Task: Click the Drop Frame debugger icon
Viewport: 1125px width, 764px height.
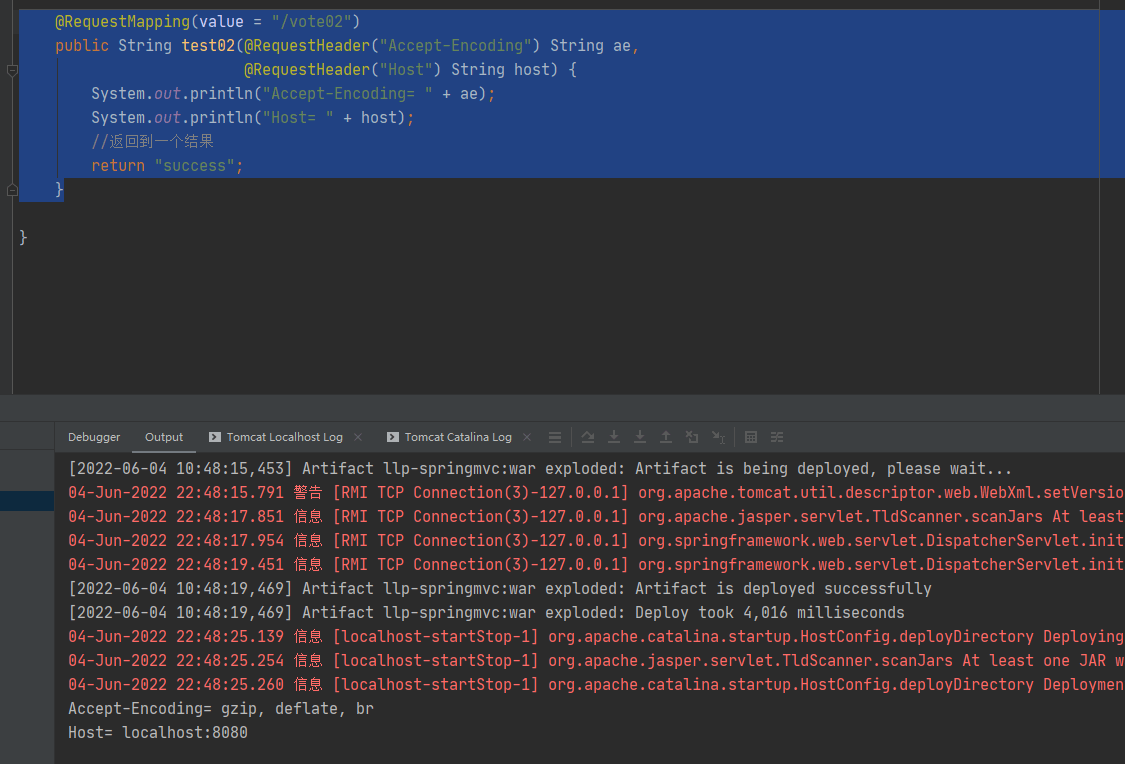Action: click(x=692, y=437)
